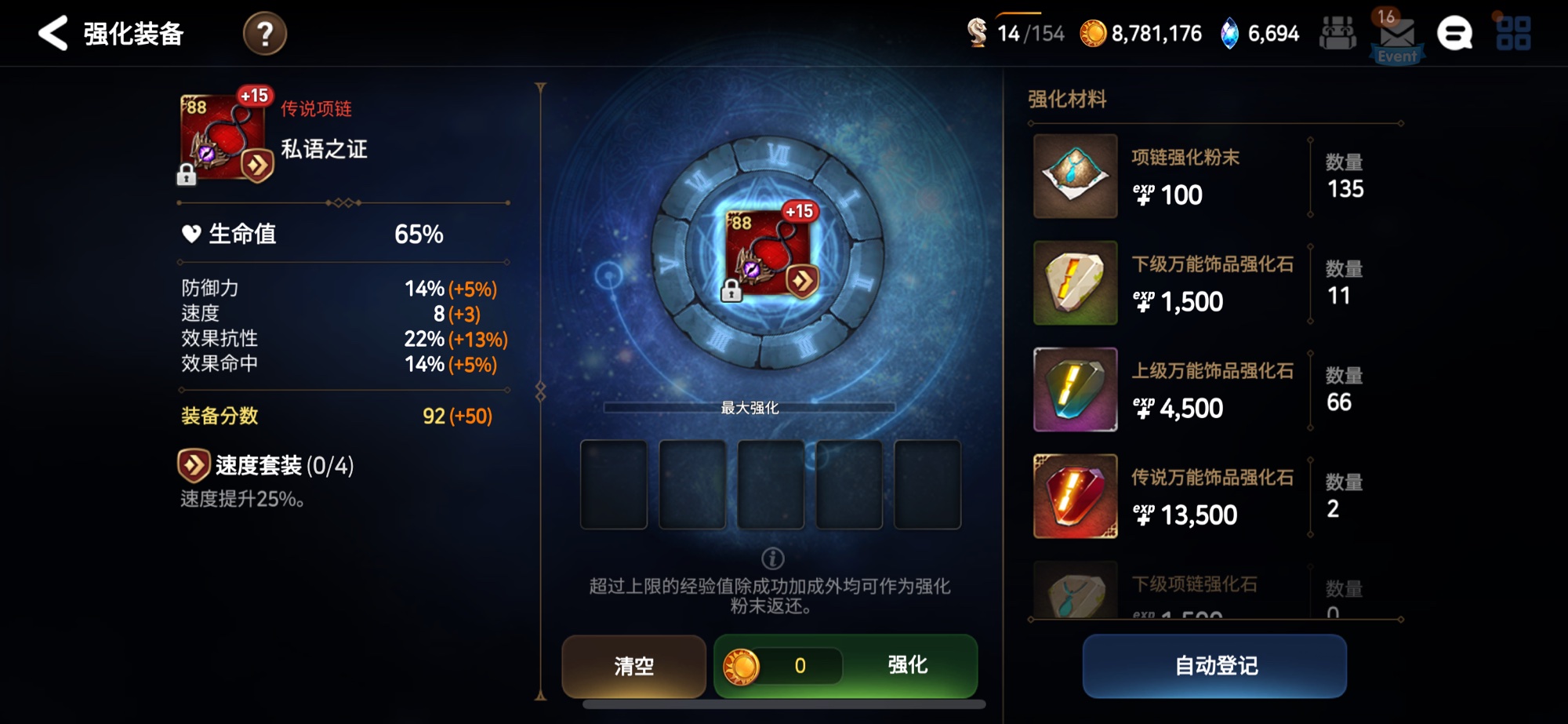Tap the last empty material slot
The image size is (1568, 724).
pyautogui.click(x=927, y=485)
